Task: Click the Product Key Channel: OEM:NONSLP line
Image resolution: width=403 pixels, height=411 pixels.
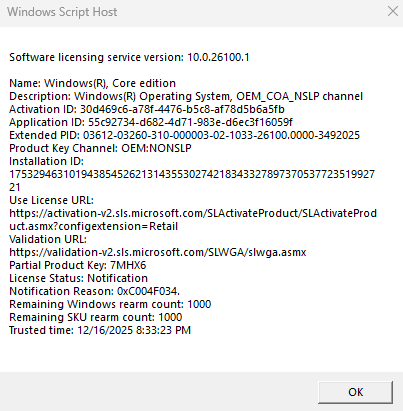Action: [100, 148]
